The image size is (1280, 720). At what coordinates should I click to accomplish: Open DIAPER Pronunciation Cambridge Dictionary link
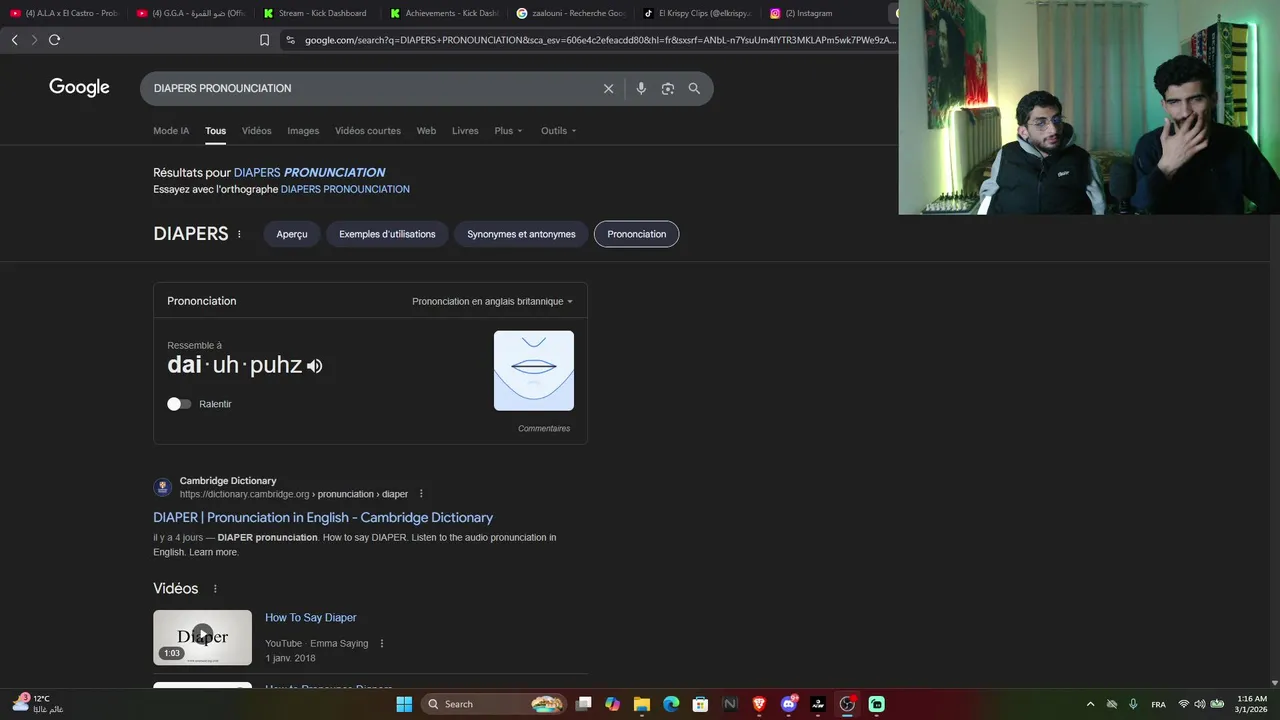coord(323,517)
